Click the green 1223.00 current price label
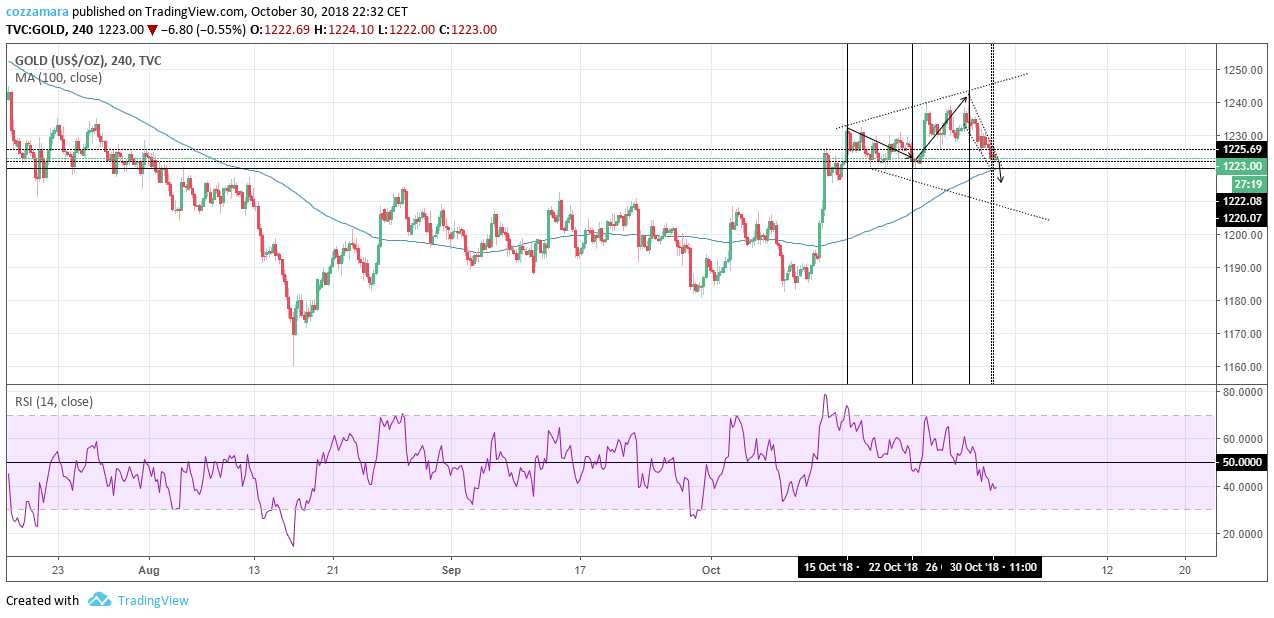 (1242, 166)
